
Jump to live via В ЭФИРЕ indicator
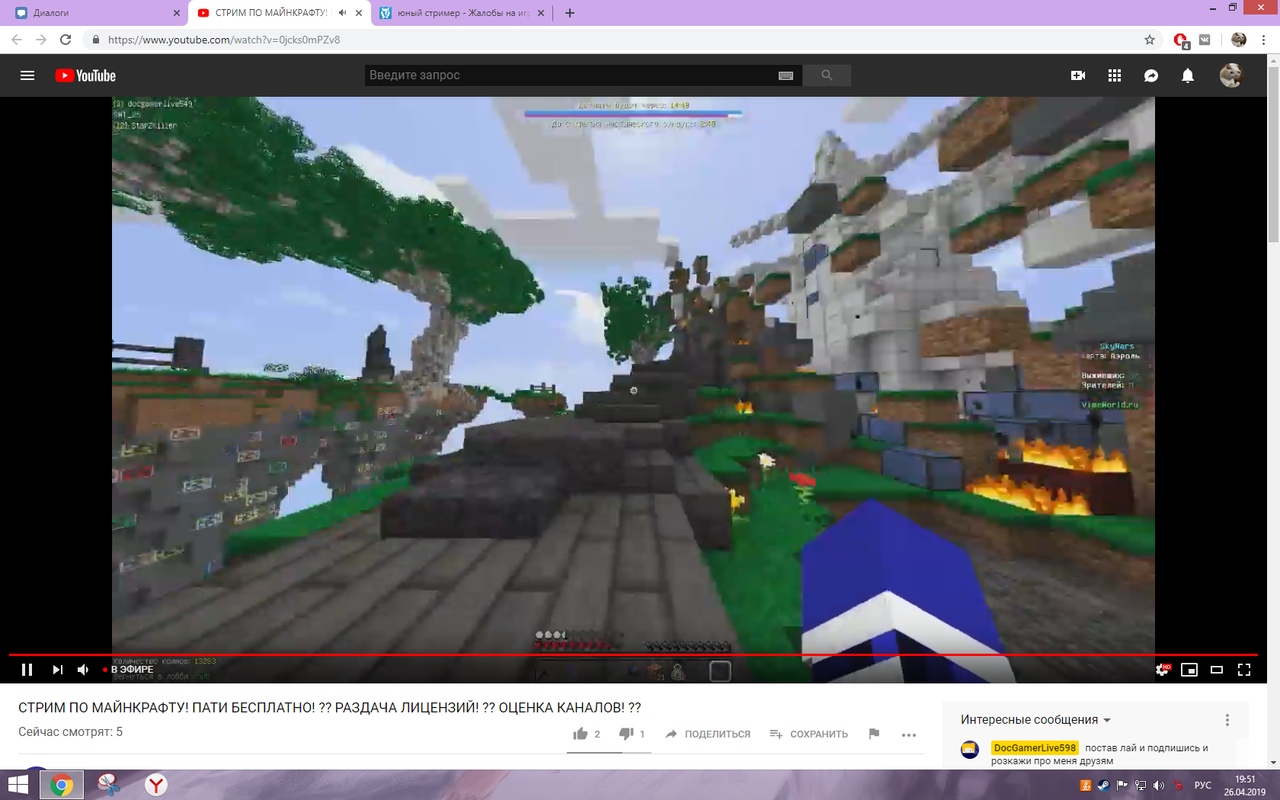click(x=128, y=670)
